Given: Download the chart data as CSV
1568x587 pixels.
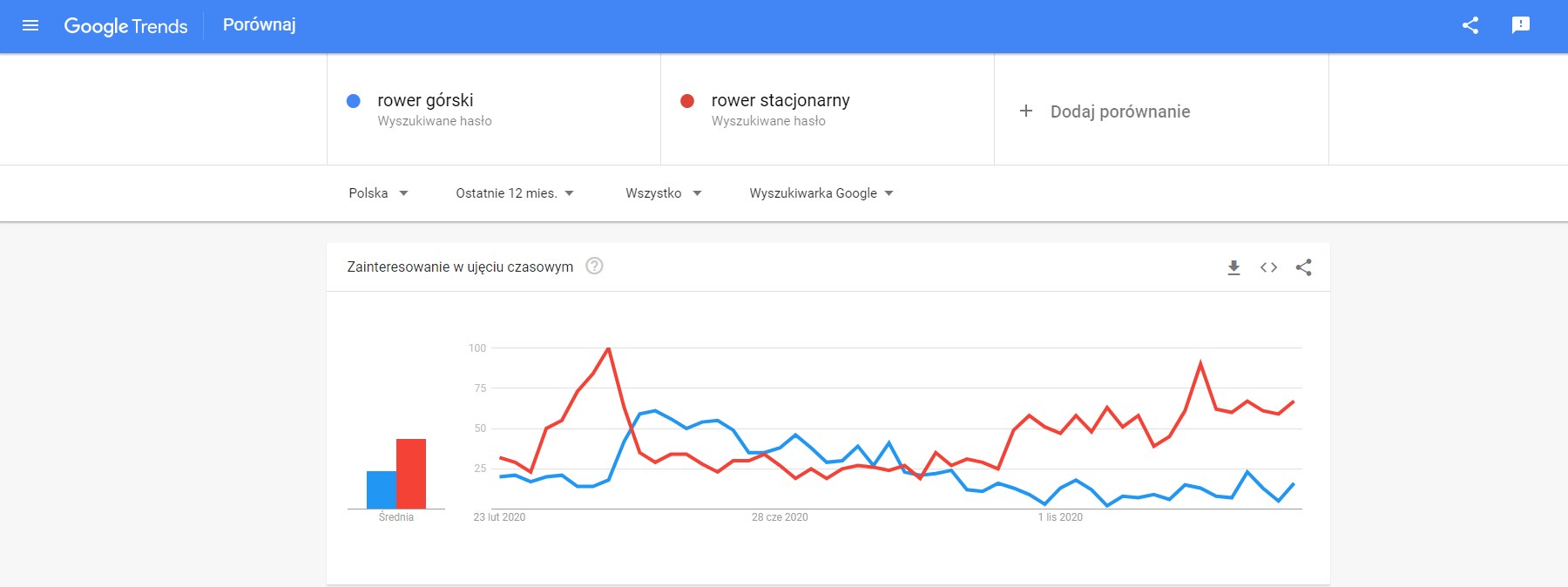Looking at the screenshot, I should pos(1233,269).
